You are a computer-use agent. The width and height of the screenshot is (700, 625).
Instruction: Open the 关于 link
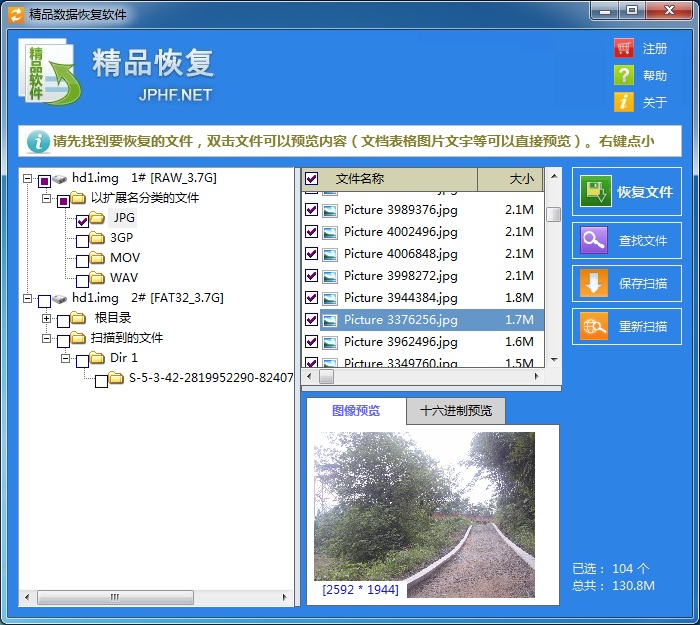coord(655,102)
